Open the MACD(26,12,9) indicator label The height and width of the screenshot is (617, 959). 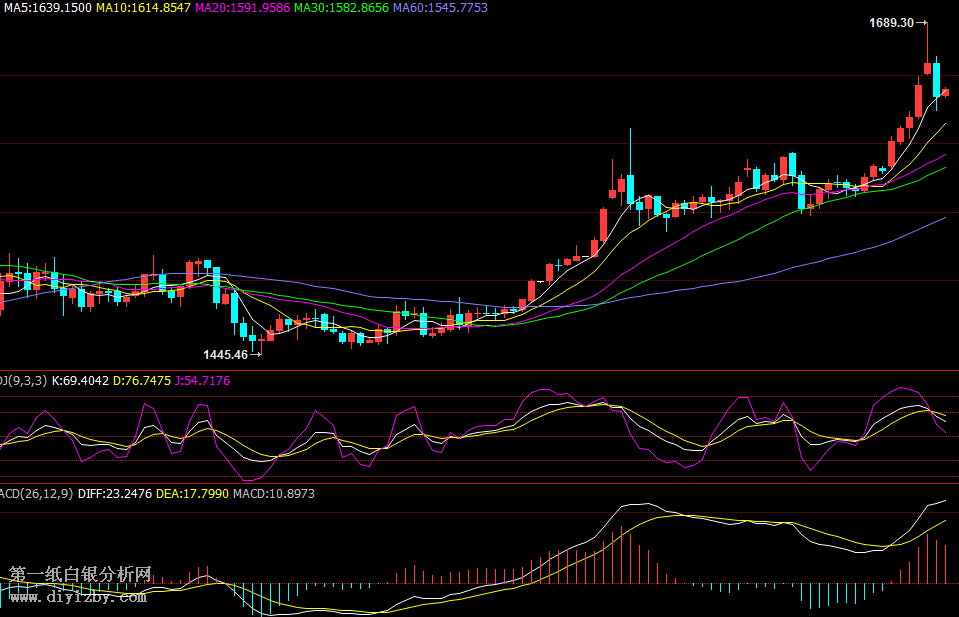[x=35, y=494]
